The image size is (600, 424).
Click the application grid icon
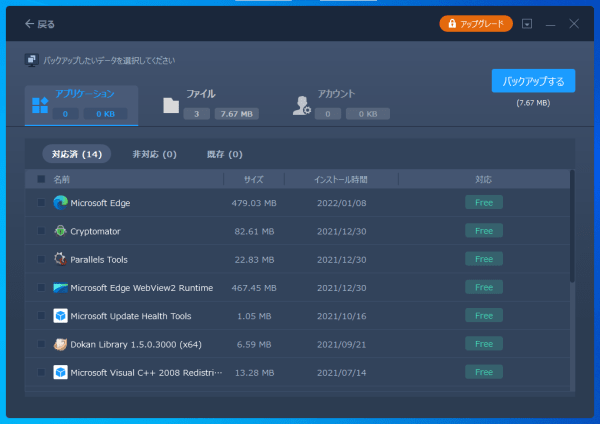pos(40,105)
